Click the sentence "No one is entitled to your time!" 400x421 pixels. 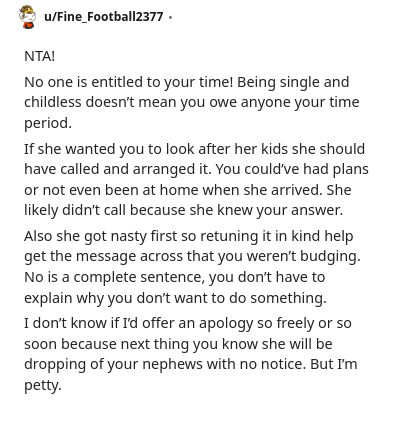tap(128, 82)
